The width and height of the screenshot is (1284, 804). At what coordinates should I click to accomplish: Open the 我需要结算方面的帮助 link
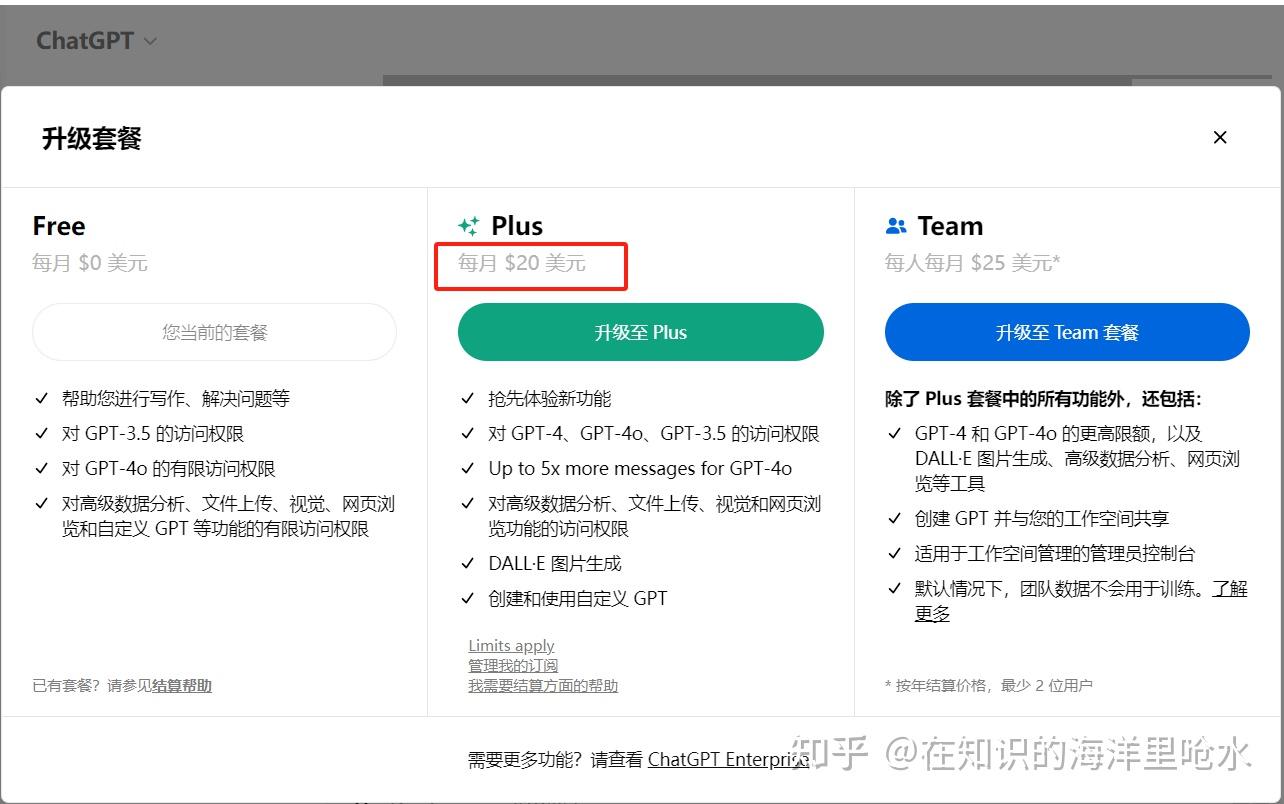pos(541,686)
